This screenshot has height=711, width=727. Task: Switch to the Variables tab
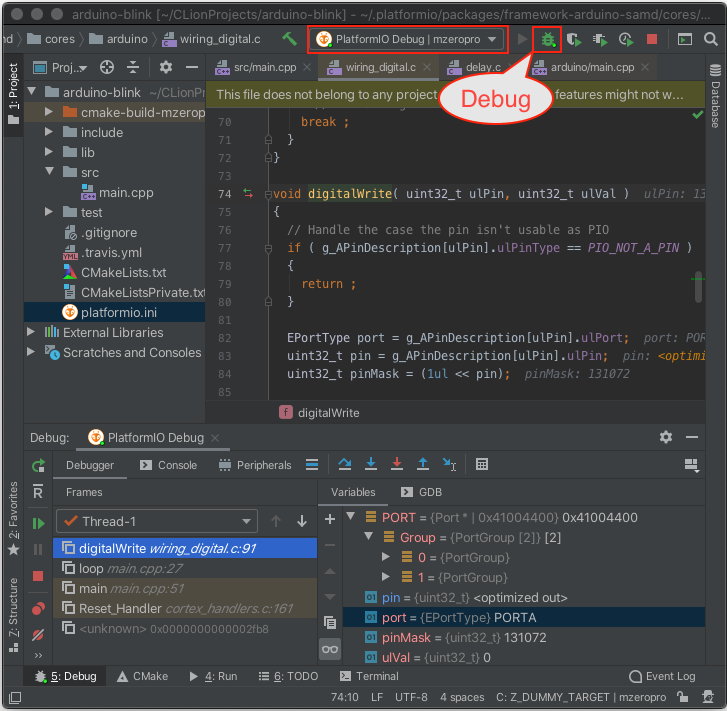pyautogui.click(x=353, y=492)
